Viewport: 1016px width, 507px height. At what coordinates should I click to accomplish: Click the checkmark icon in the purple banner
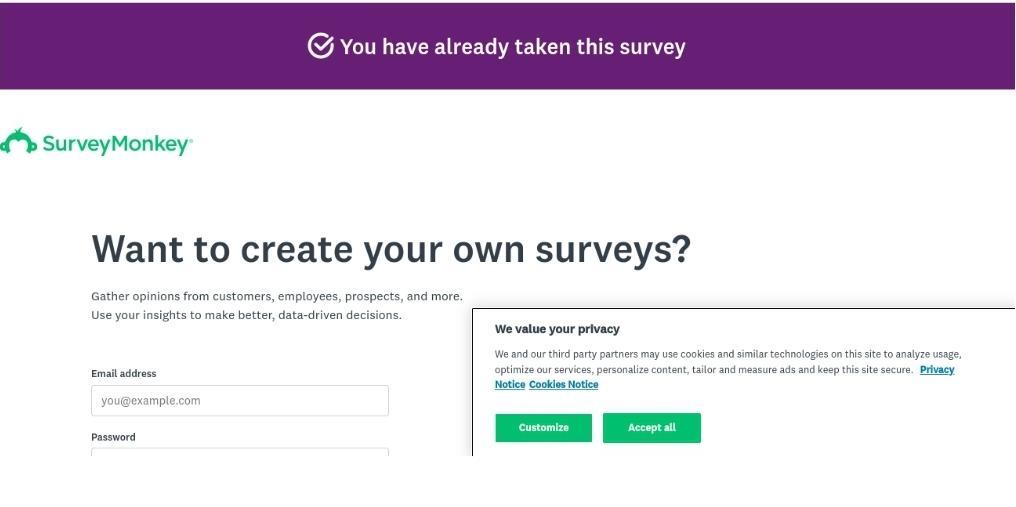pos(320,46)
